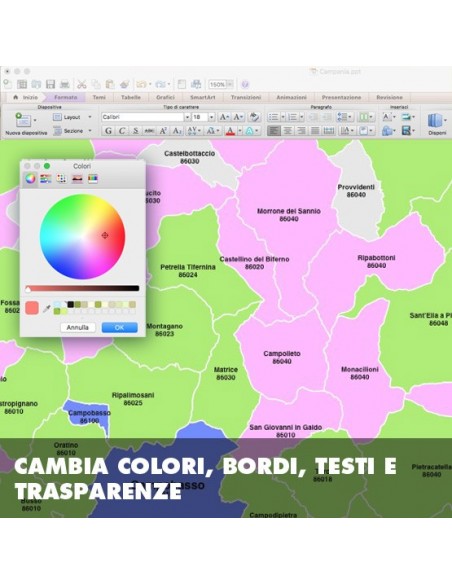Select the black saved color swatch
Viewport: 452px width, 584px height.
[x=70, y=305]
